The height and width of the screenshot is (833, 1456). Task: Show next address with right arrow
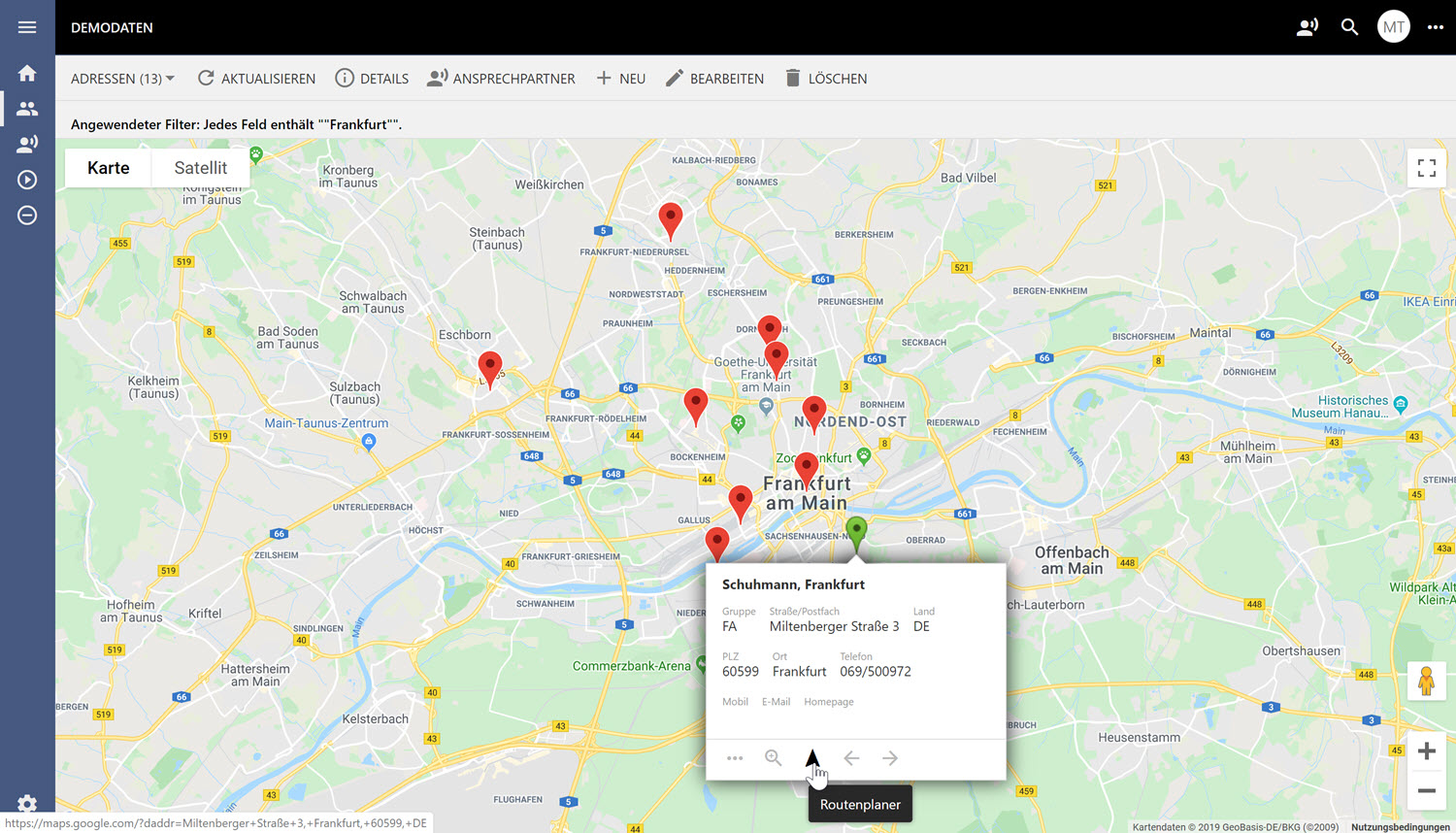click(x=890, y=758)
